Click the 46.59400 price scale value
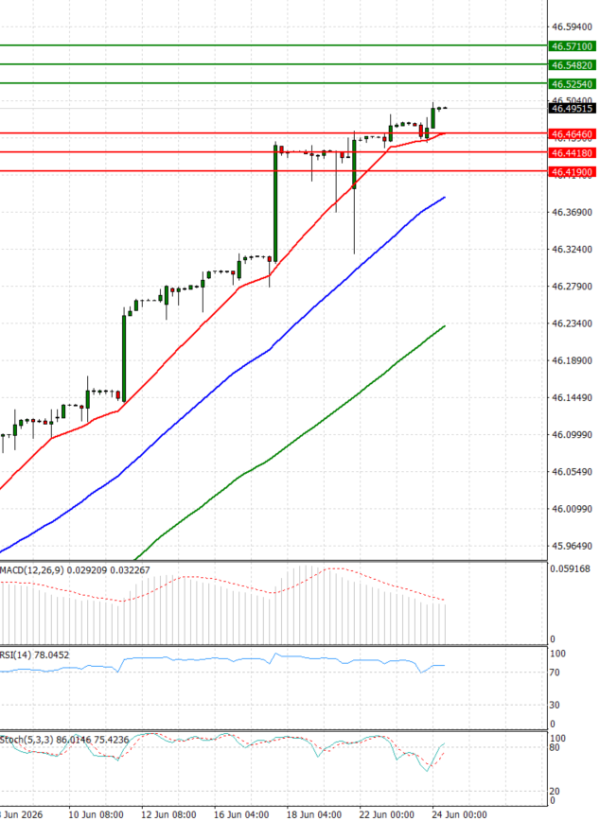Image resolution: width=600 pixels, height=821 pixels. point(572,27)
